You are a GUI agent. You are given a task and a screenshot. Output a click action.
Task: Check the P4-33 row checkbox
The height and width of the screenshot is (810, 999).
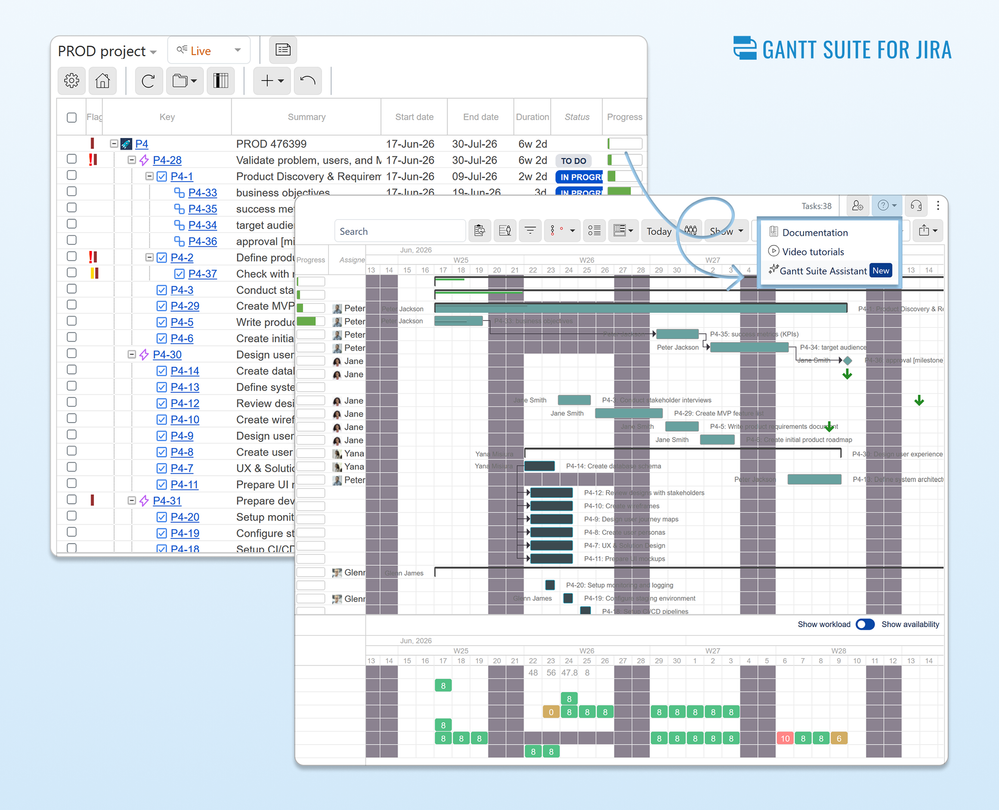pos(71,192)
